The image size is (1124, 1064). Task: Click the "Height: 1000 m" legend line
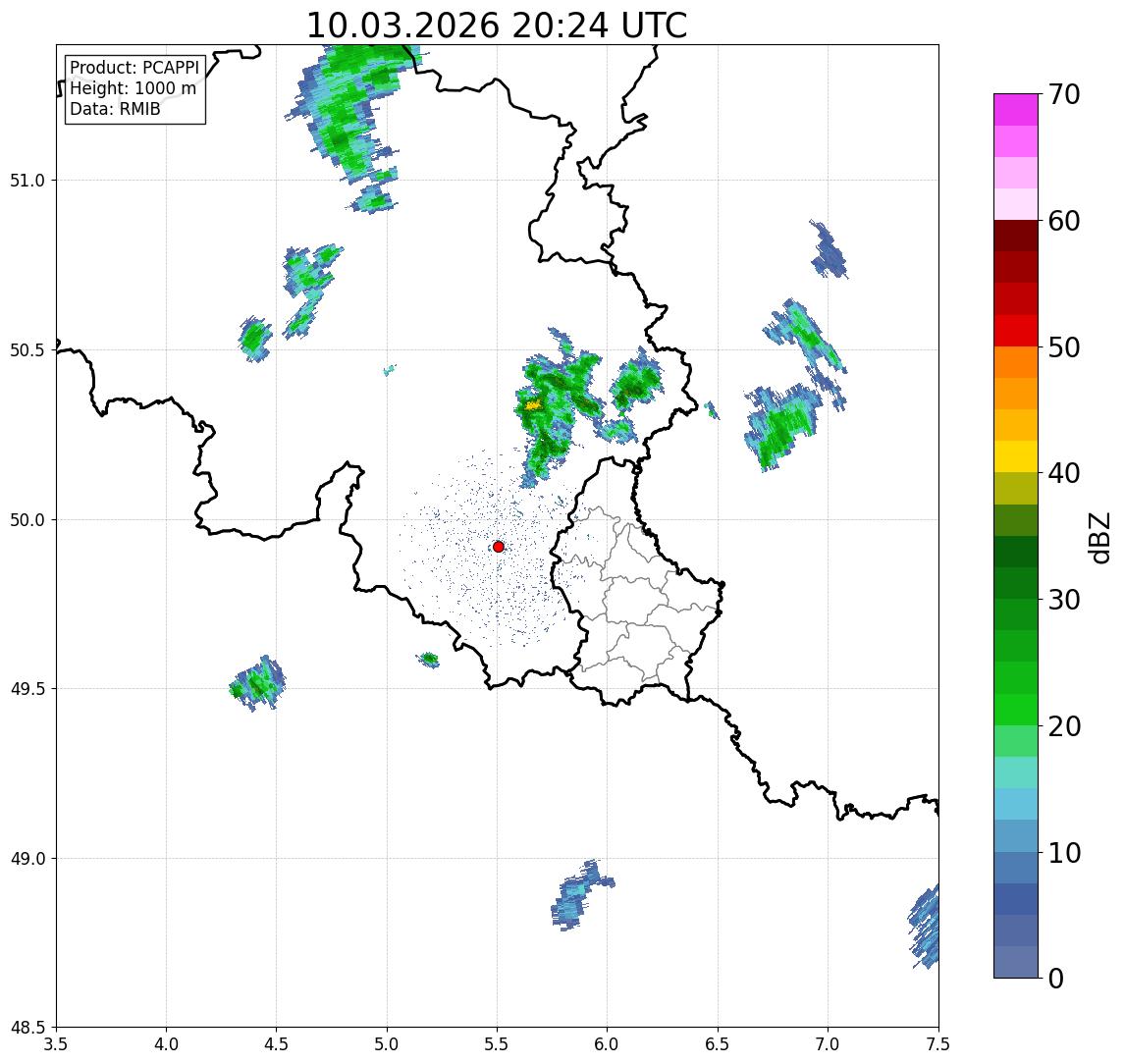(133, 88)
